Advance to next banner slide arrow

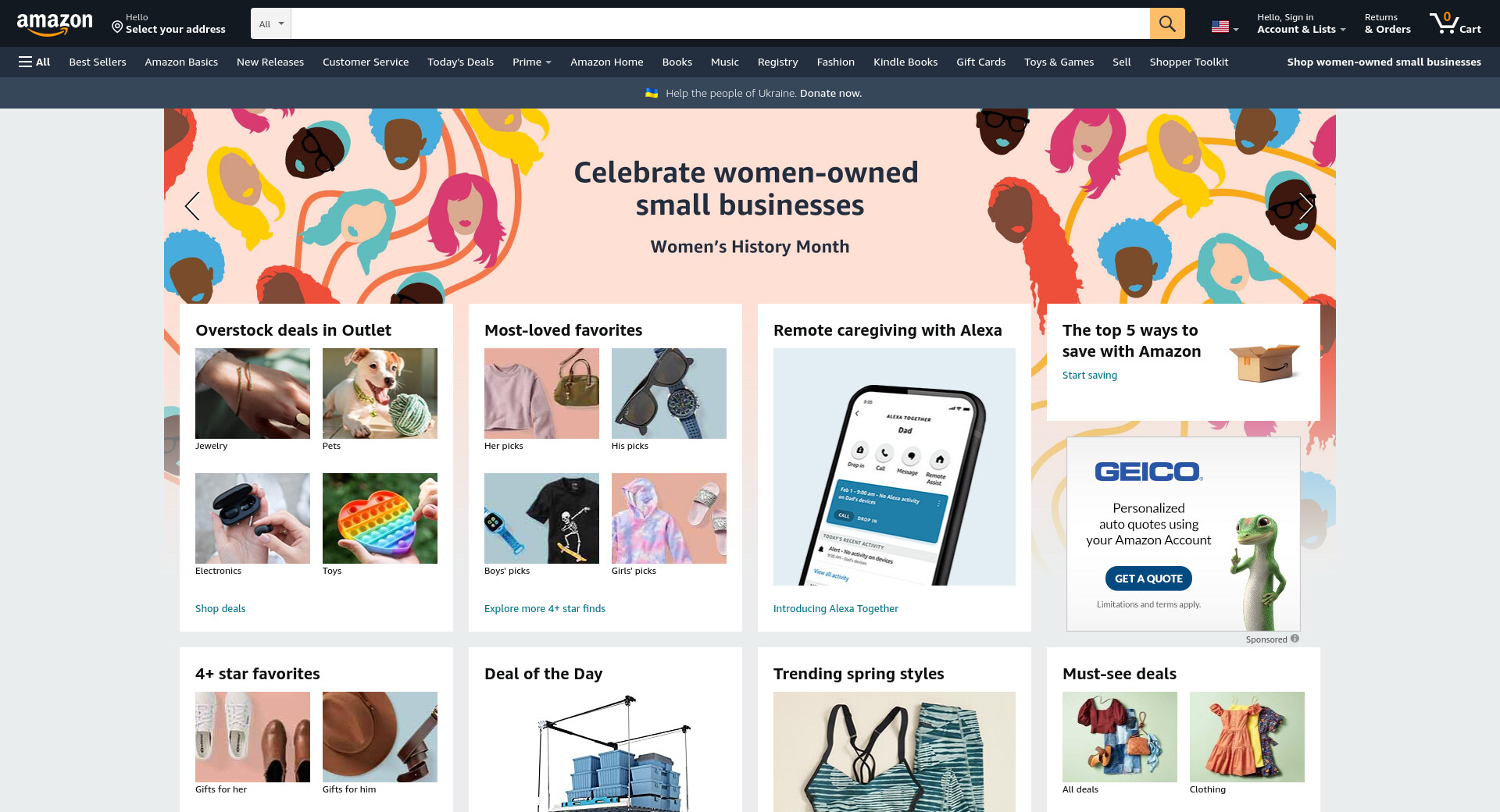(x=1306, y=206)
